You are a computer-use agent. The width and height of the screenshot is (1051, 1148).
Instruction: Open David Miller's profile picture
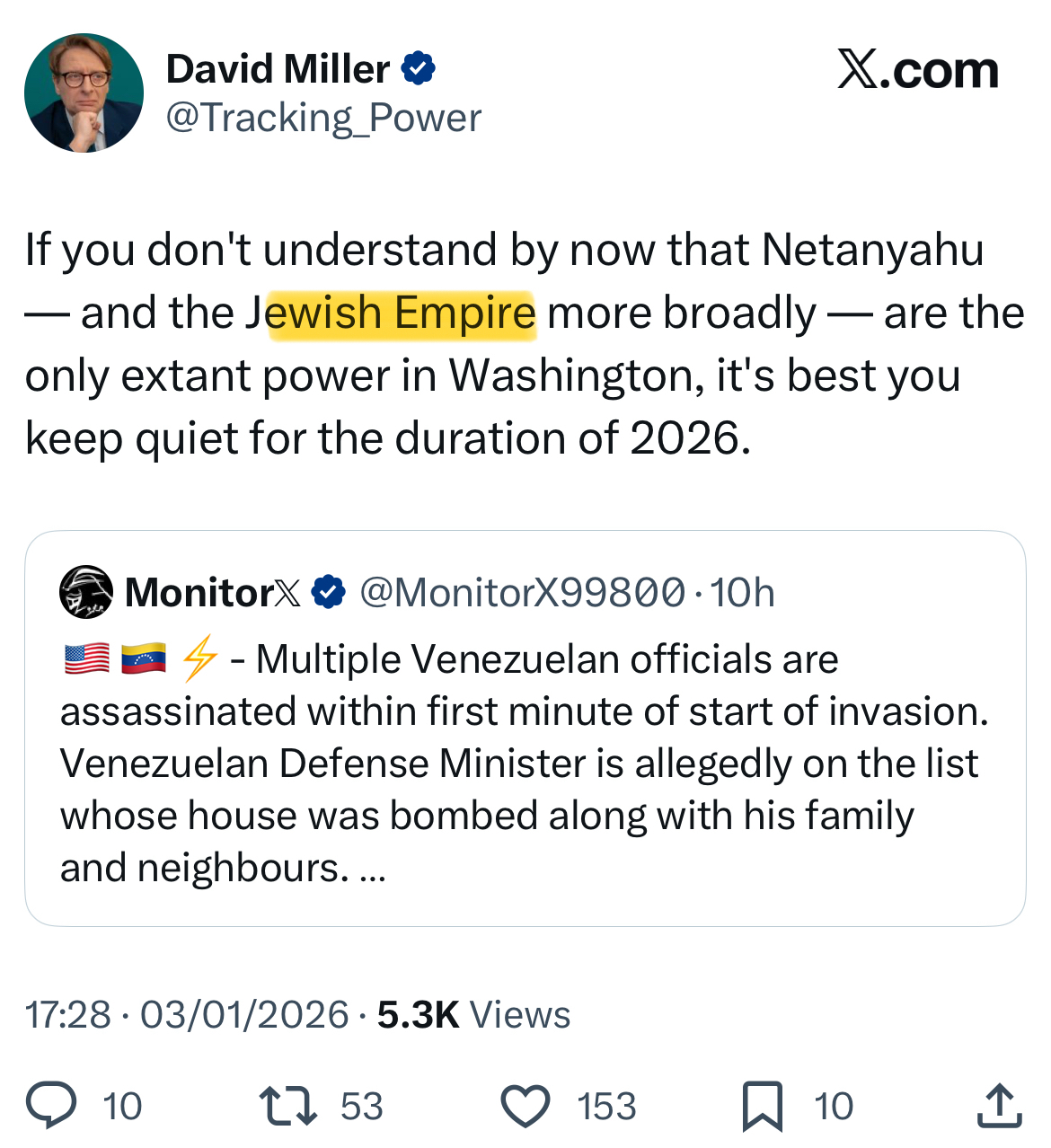(84, 93)
